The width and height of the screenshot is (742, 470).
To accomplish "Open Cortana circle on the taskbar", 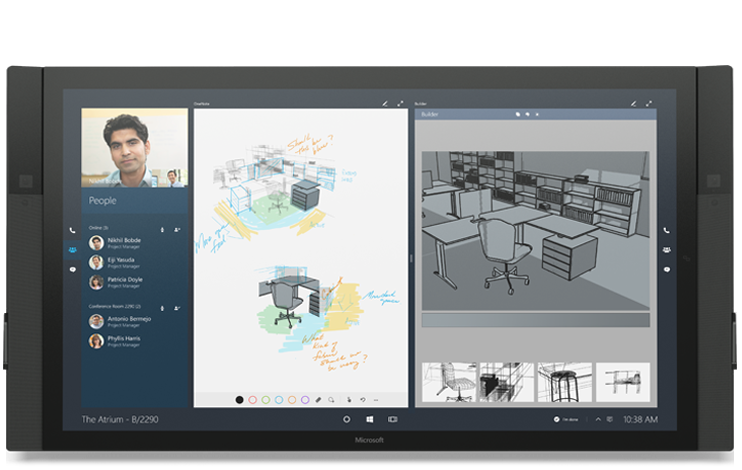I will pyautogui.click(x=346, y=420).
